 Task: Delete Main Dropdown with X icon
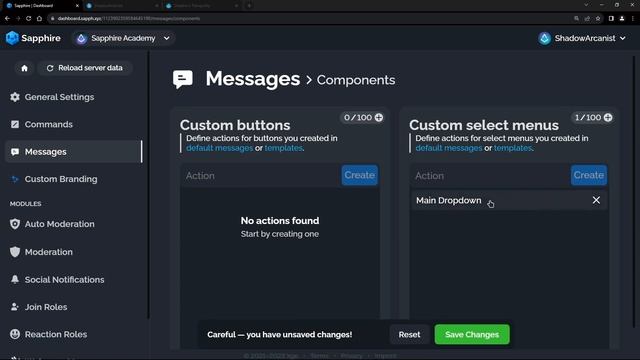pyautogui.click(x=596, y=200)
